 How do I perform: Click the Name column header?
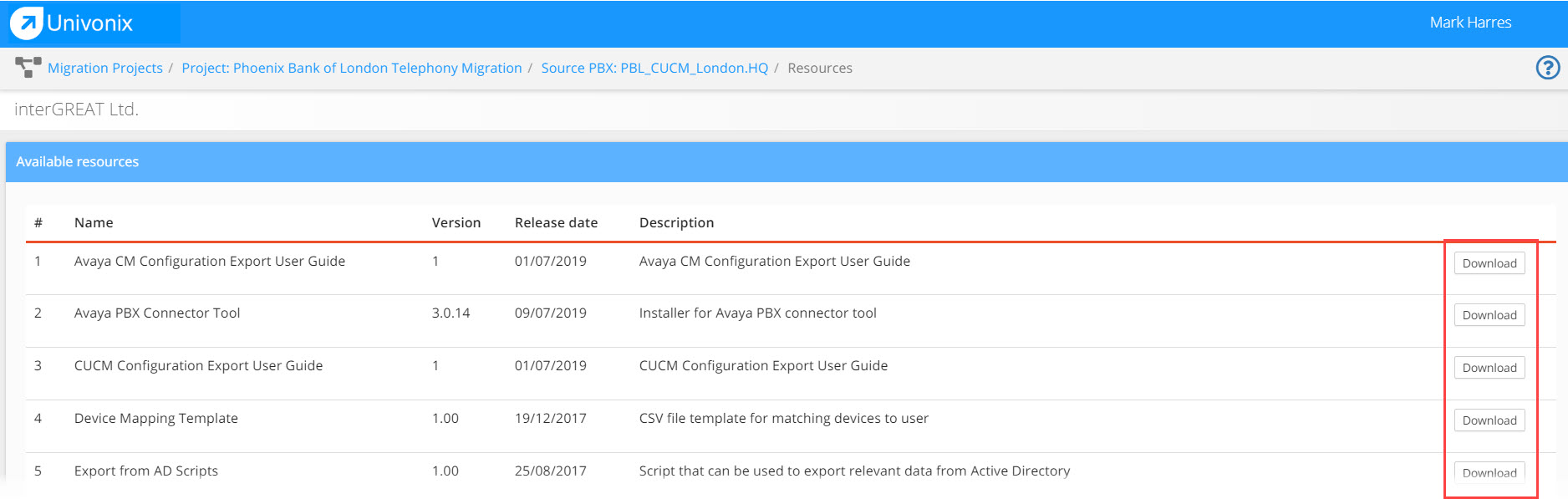coord(94,222)
